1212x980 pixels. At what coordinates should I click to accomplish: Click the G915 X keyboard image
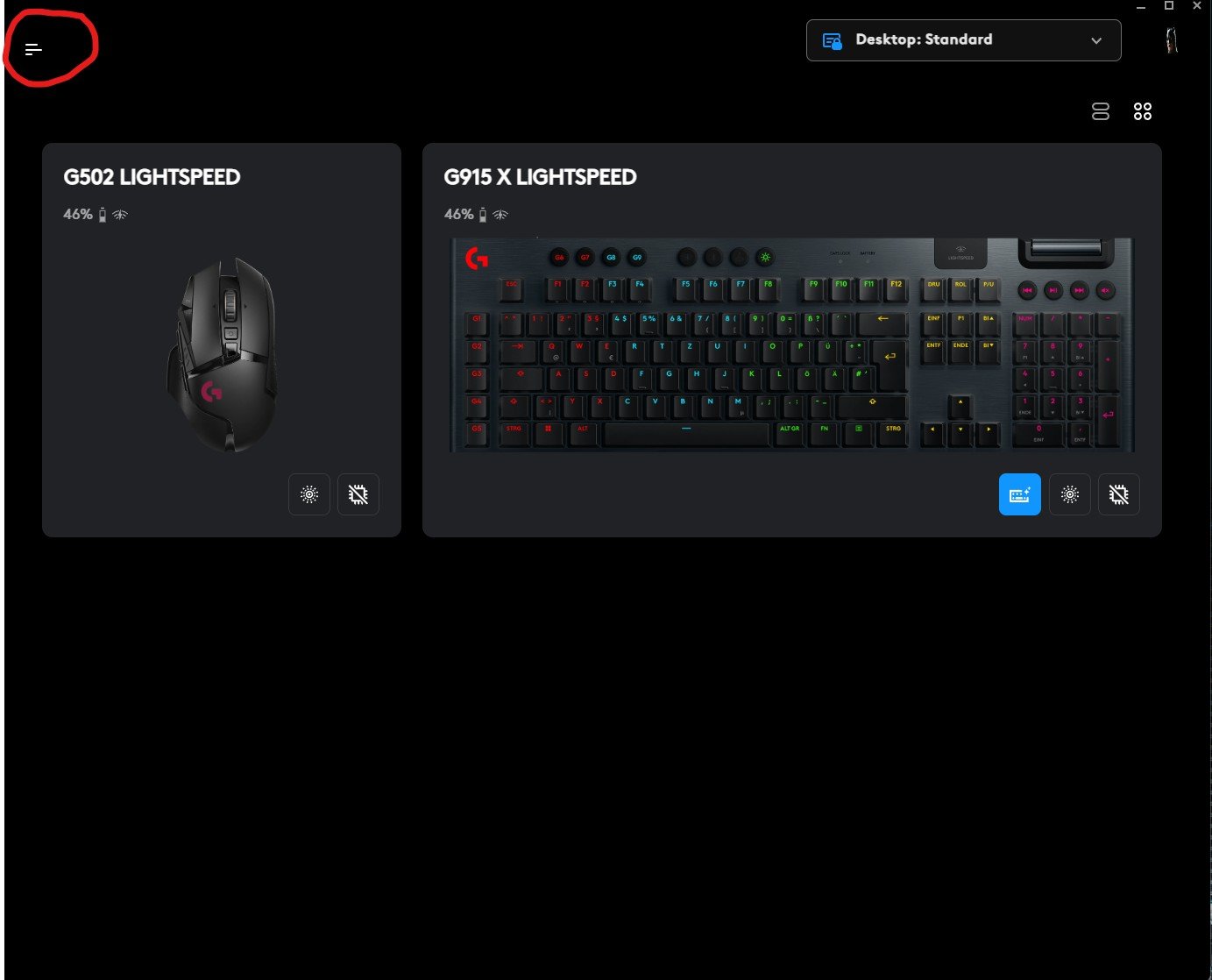coord(792,344)
